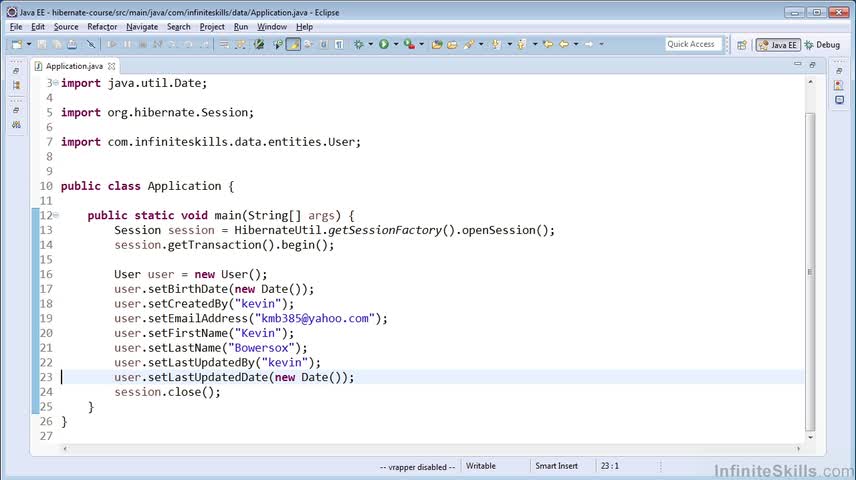Toggle Mark Occurrences highlighted button
This screenshot has height=480, width=856.
coord(293,44)
